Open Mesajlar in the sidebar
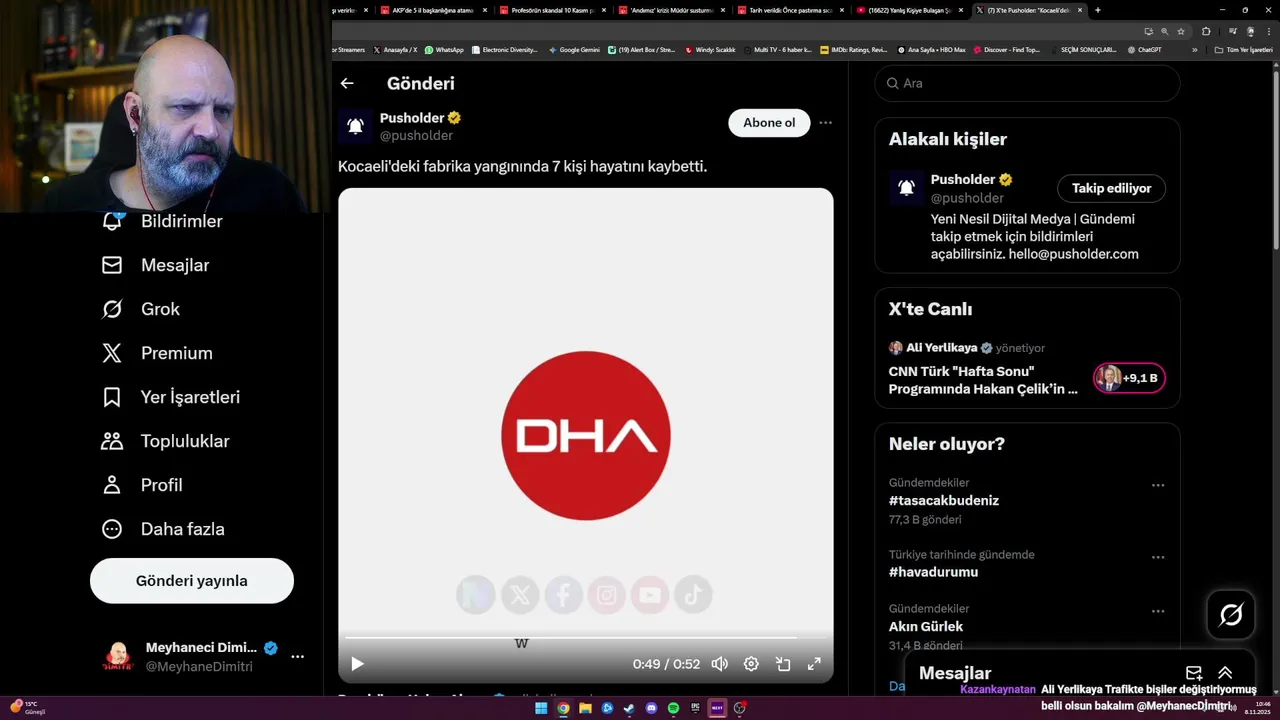The height and width of the screenshot is (720, 1280). point(156,265)
